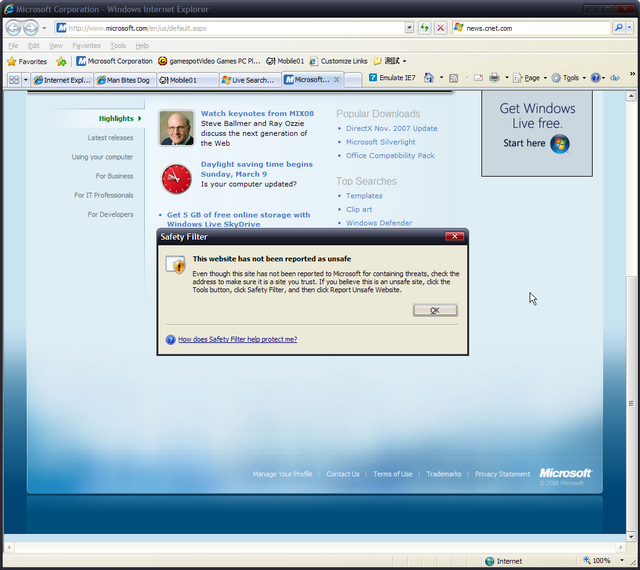Switch to the Man Bites Dog tab
Screen dimensions: 640x570
coord(124,80)
